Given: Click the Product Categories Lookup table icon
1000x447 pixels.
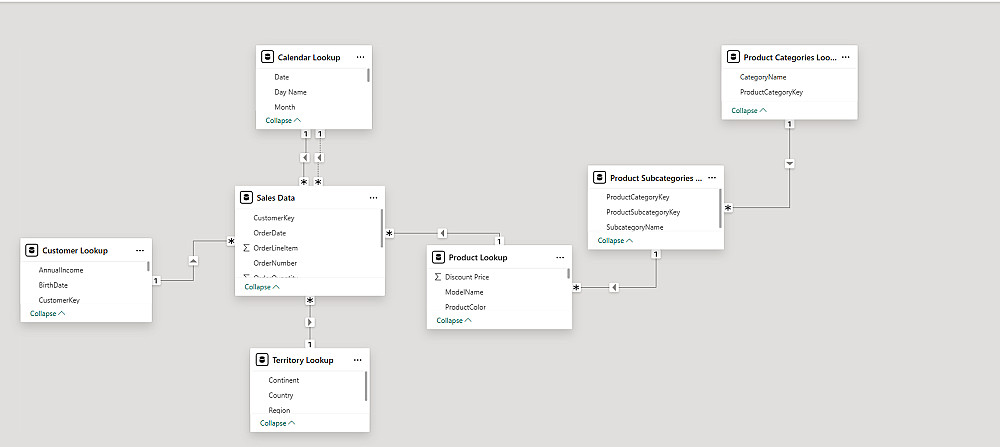Looking at the screenshot, I should pos(735,58).
